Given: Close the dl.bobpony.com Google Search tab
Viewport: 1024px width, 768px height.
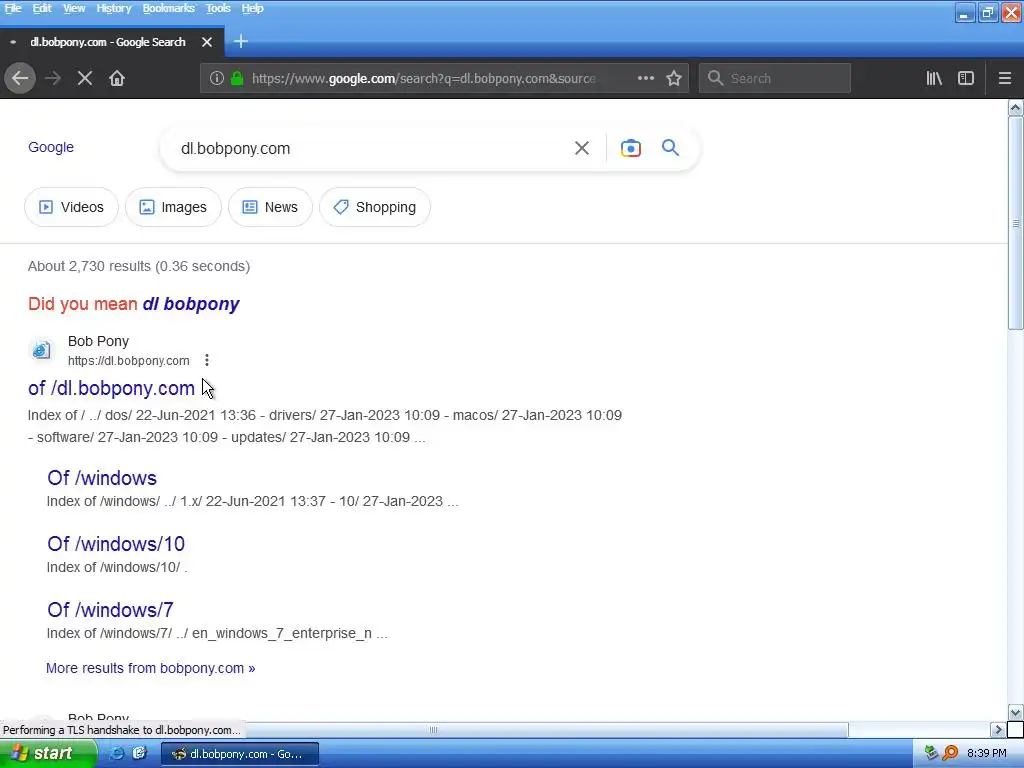Looking at the screenshot, I should pos(207,42).
